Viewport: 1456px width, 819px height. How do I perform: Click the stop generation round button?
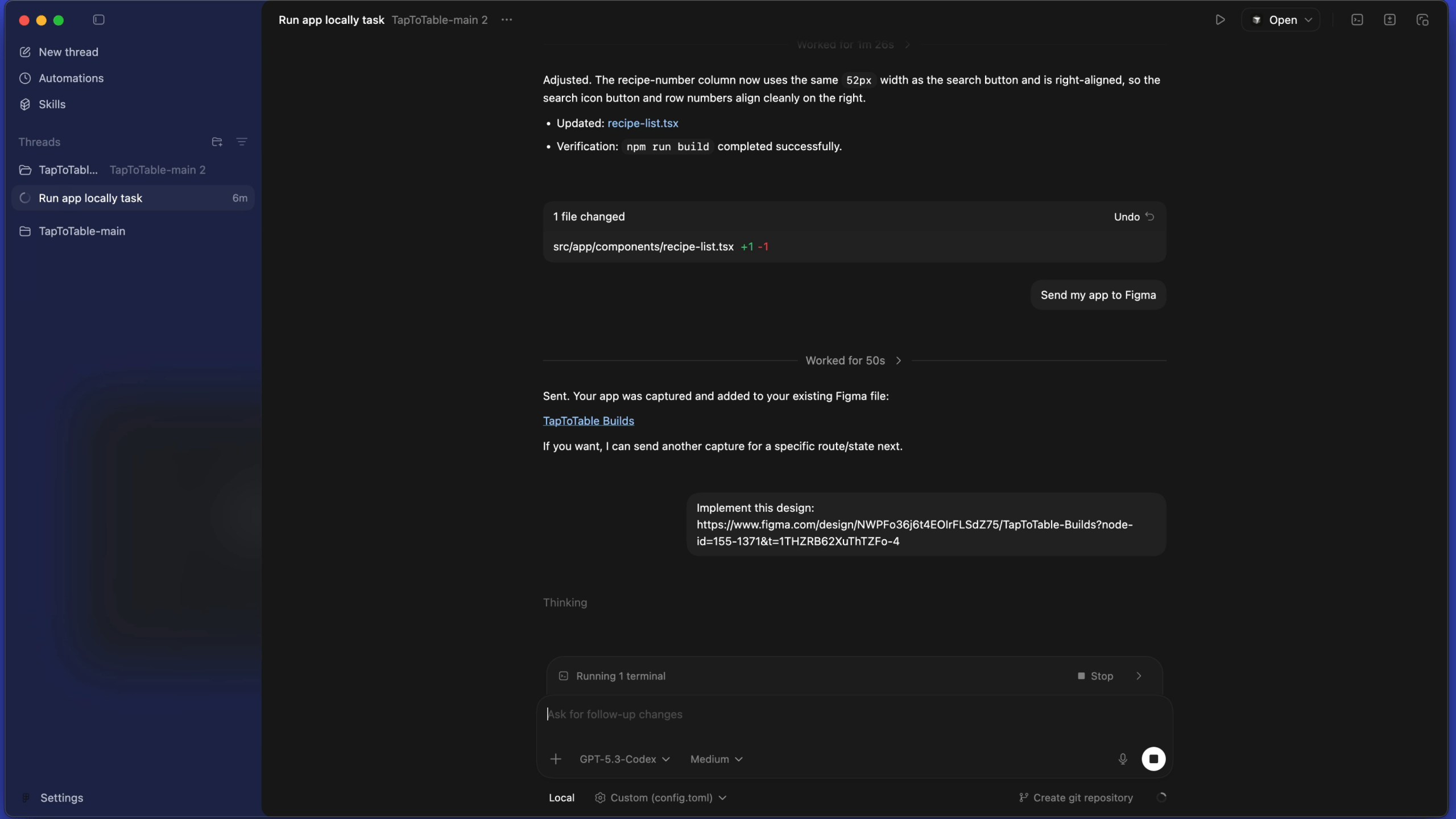coord(1153,759)
